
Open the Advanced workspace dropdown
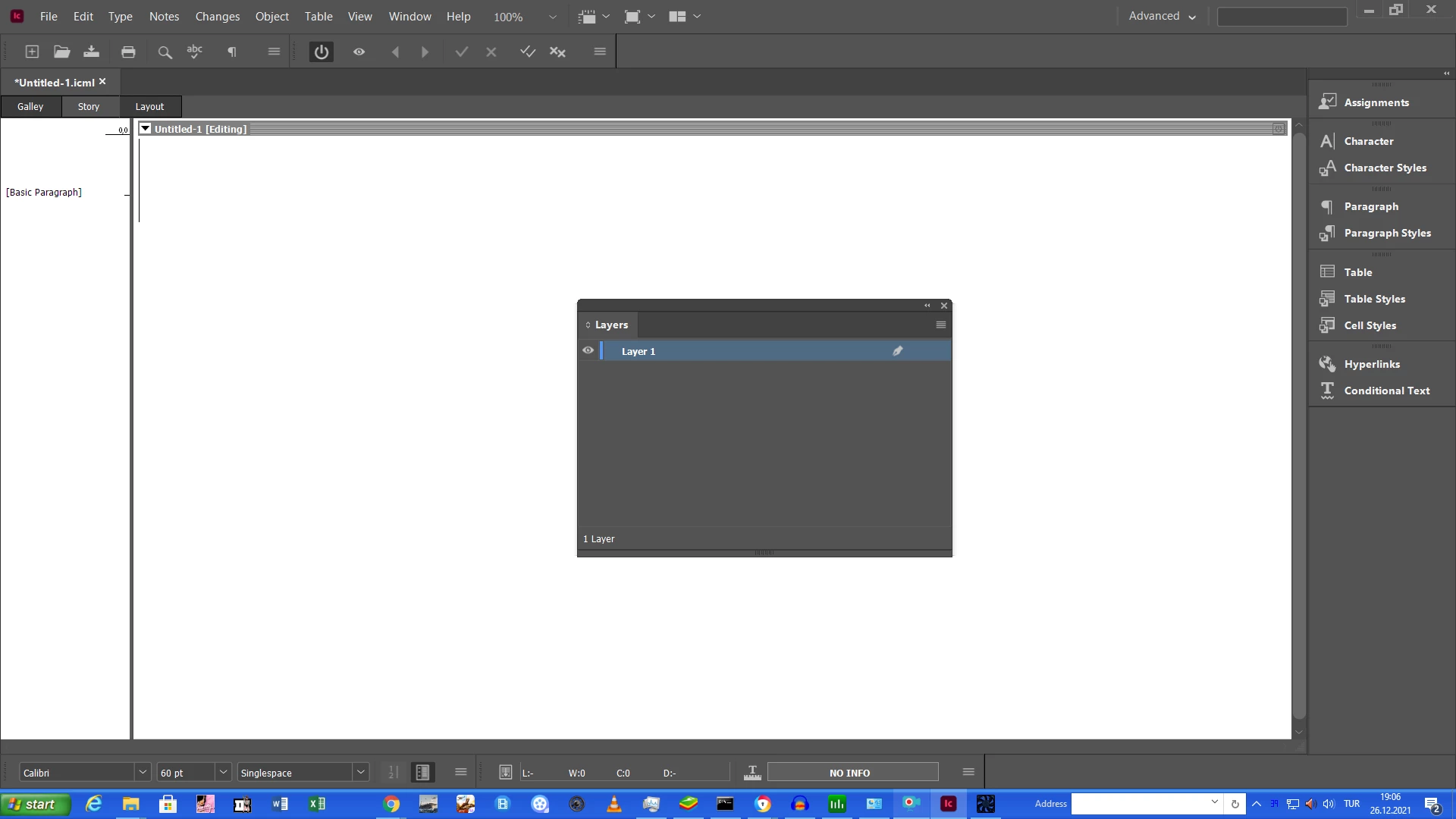[1162, 16]
